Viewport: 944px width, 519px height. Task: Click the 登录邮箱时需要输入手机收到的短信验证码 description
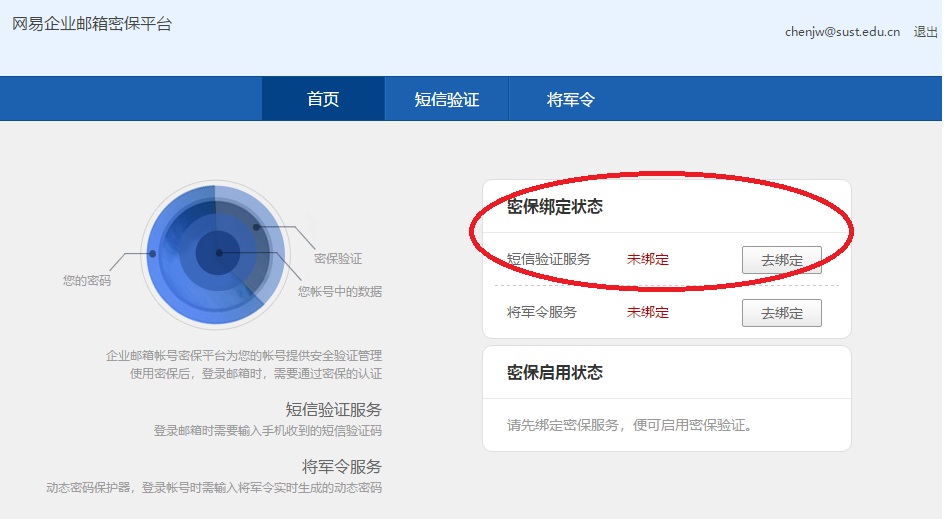268,431
